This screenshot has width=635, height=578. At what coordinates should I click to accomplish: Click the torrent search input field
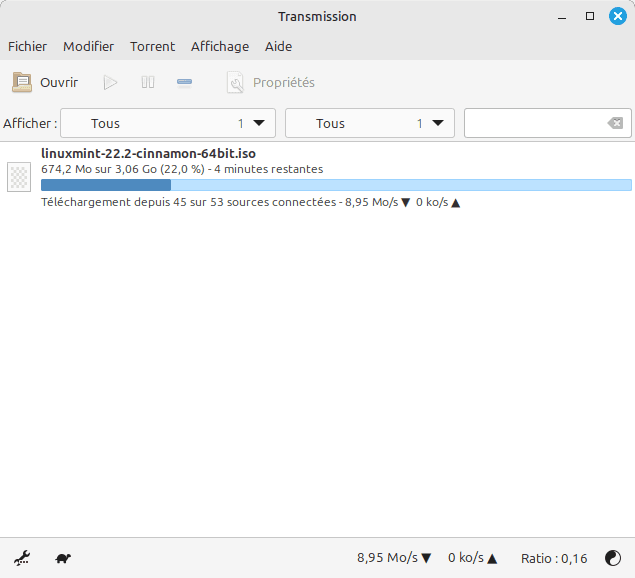point(535,123)
